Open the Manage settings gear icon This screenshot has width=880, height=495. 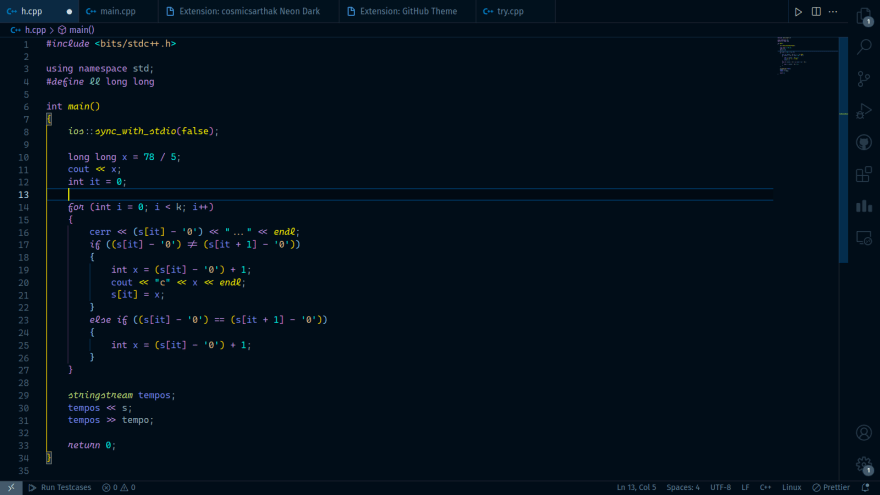tap(864, 465)
